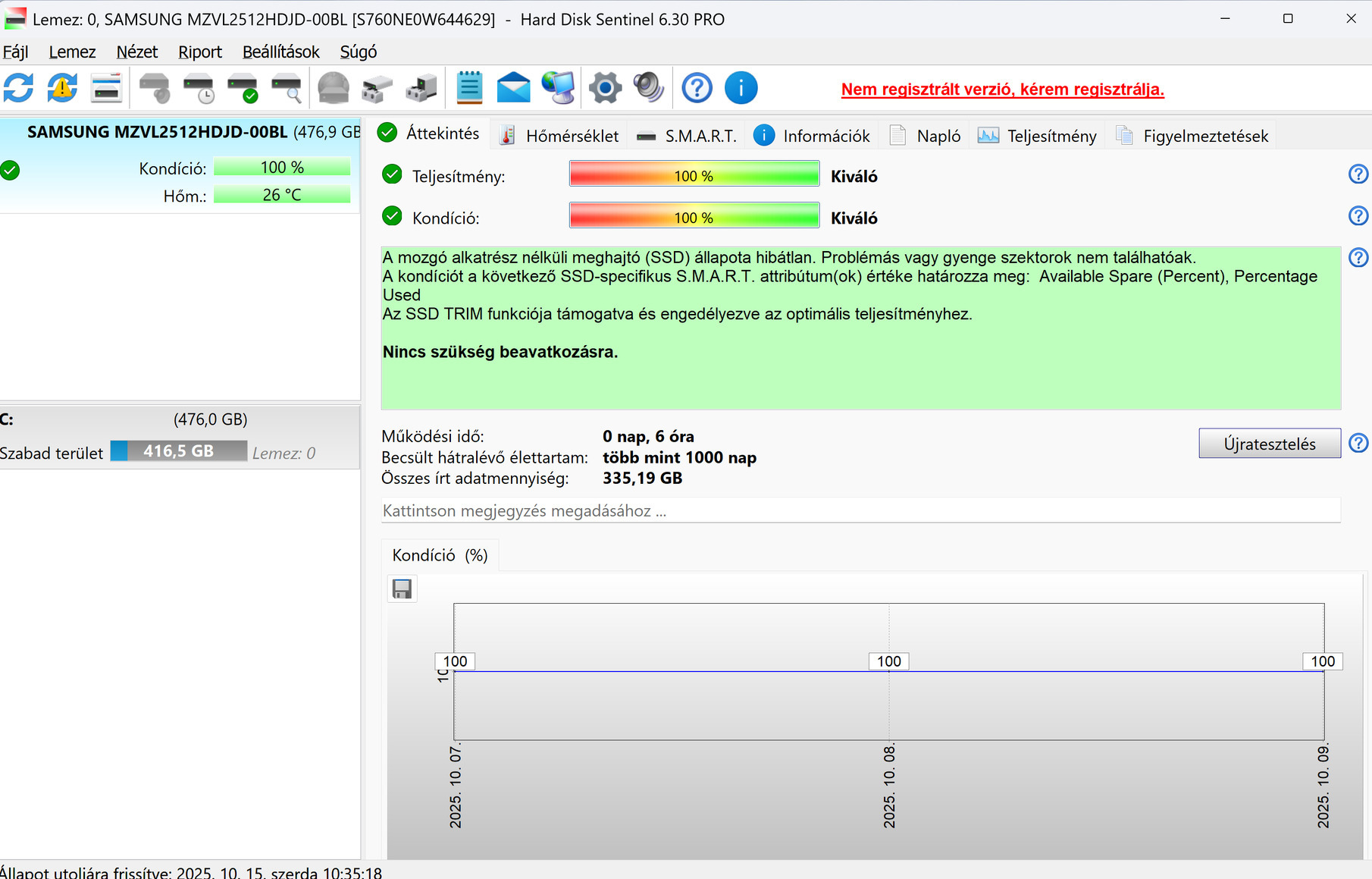1372x879 pixels.
Task: Click the 'Nincs szükség beavatkozásra.' text
Action: pos(500,352)
